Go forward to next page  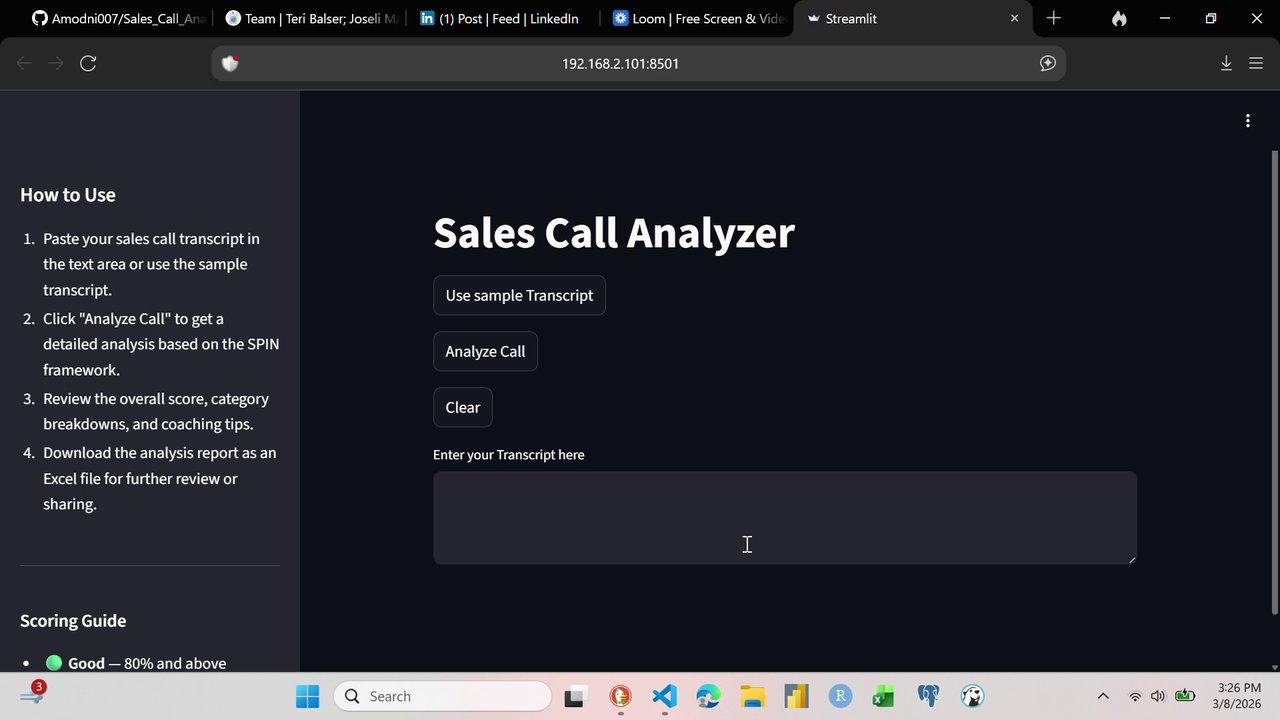[x=56, y=63]
